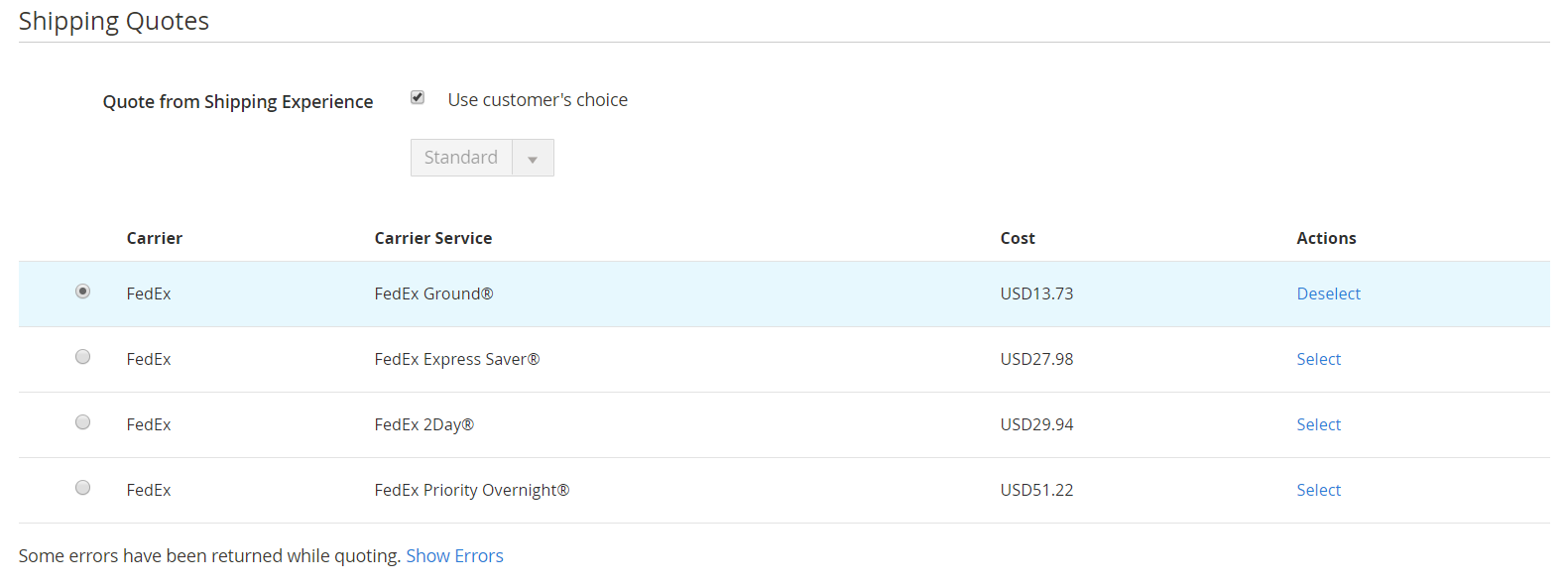Screen dimensions: 1568x586
Task: Open the Standard shipping experience dropdown
Action: pos(462,158)
